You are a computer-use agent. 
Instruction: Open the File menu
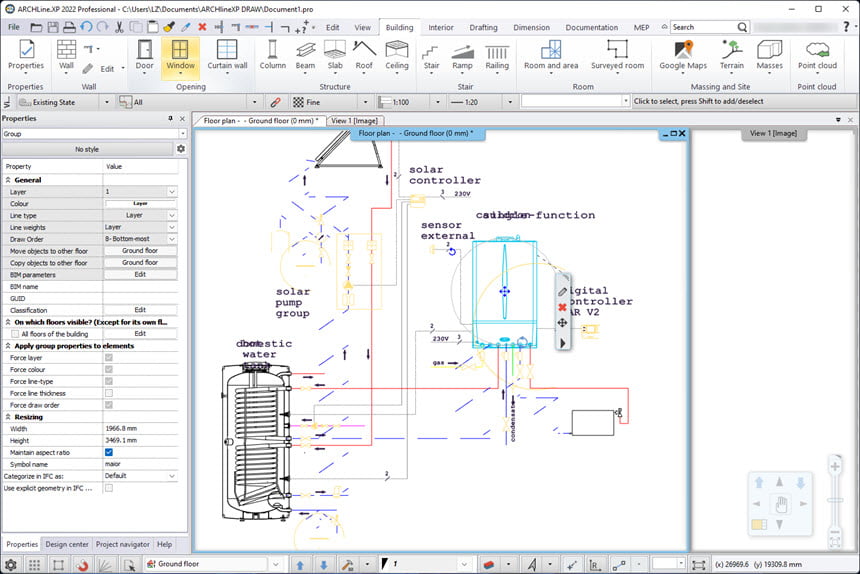[14, 27]
